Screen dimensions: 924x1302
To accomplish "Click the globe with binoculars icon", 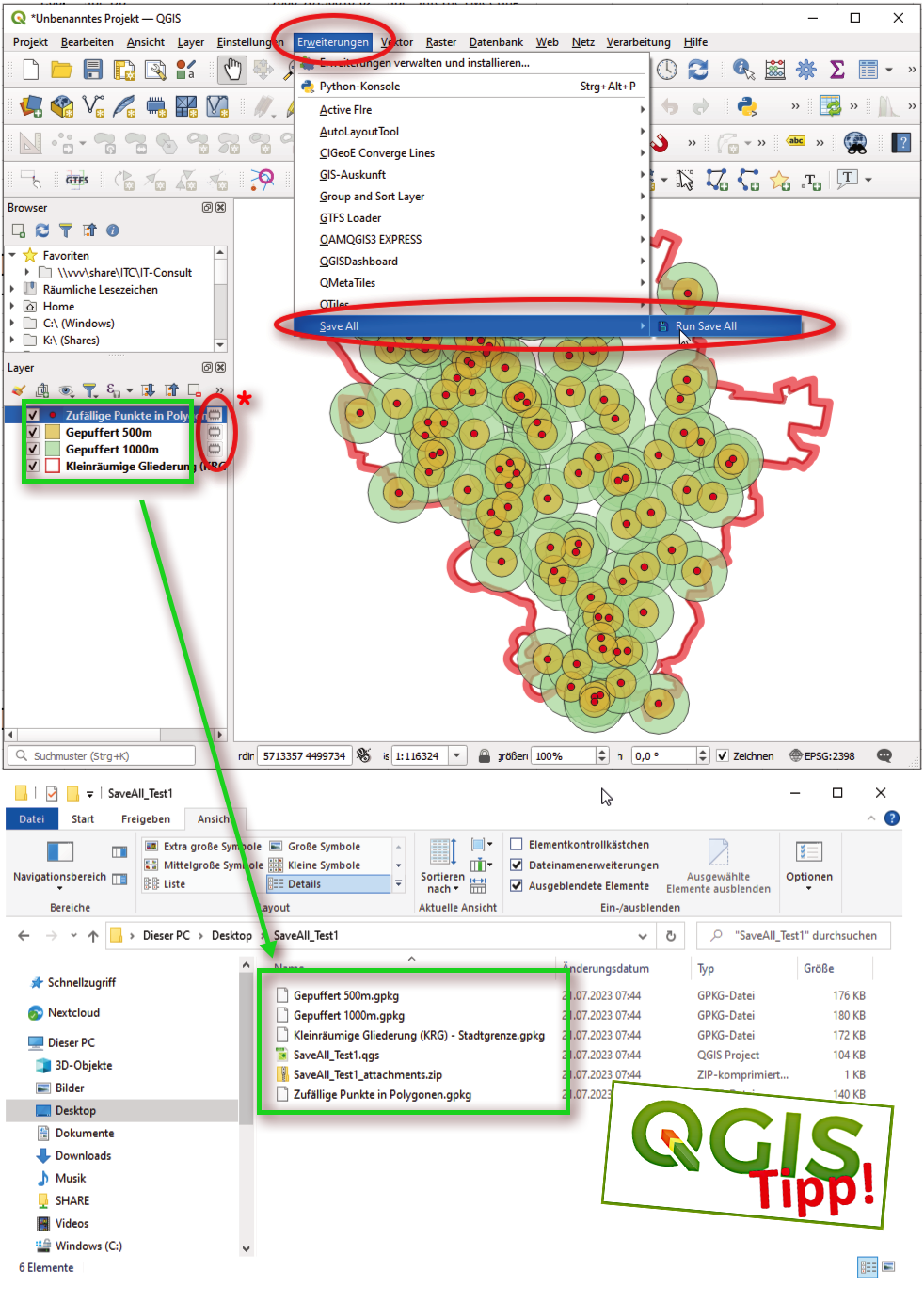I will pos(855,143).
